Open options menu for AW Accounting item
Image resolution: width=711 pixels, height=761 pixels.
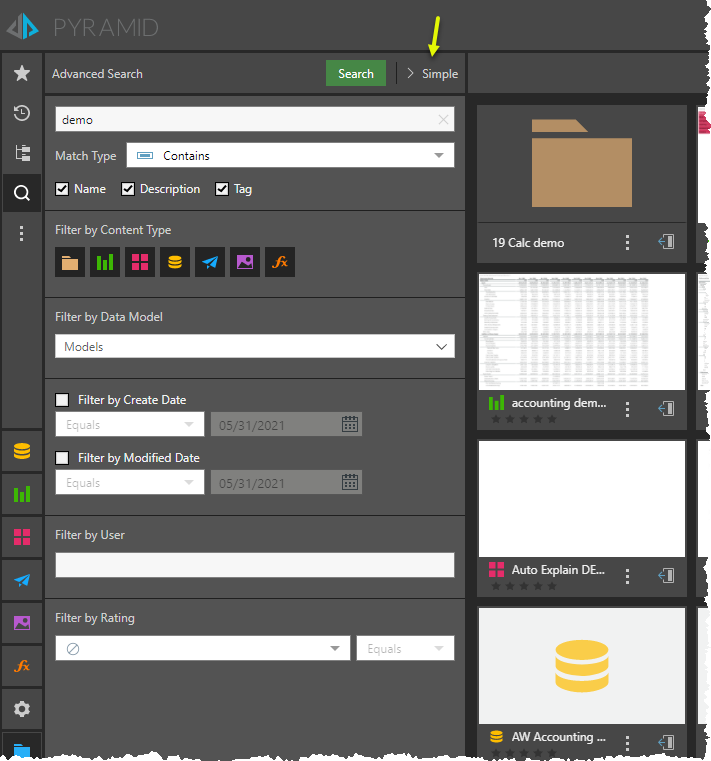pyautogui.click(x=627, y=743)
